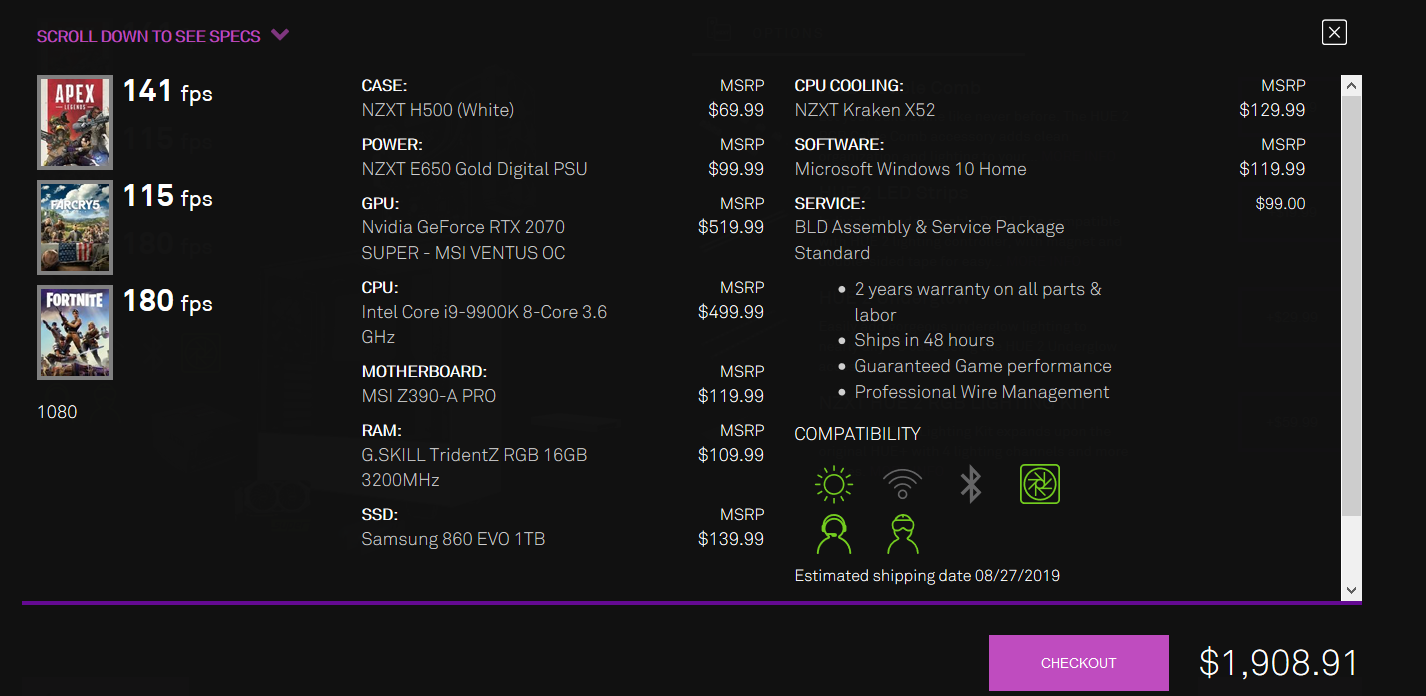Screen dimensions: 1426x696
Task: Click the 141 fps value
Action: (168, 92)
